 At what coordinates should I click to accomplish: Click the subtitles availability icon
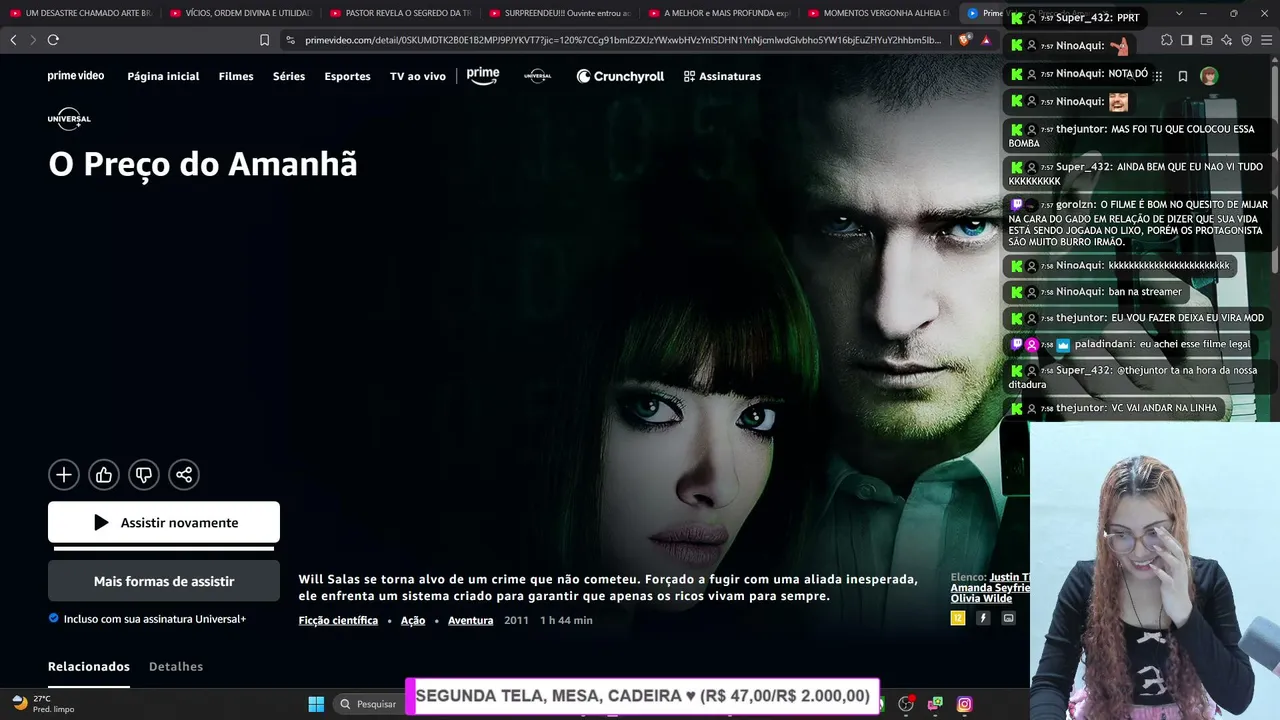click(1008, 618)
